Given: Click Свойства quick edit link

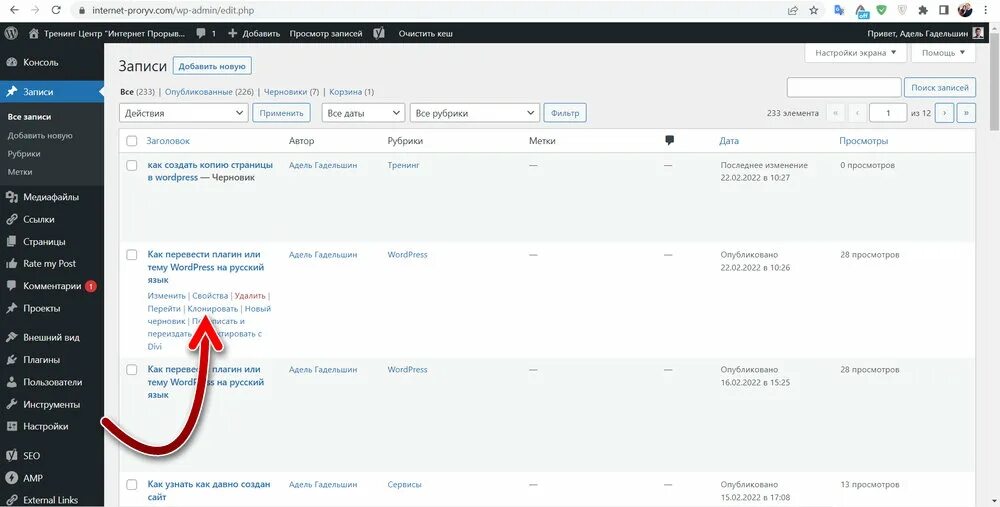Looking at the screenshot, I should point(210,296).
